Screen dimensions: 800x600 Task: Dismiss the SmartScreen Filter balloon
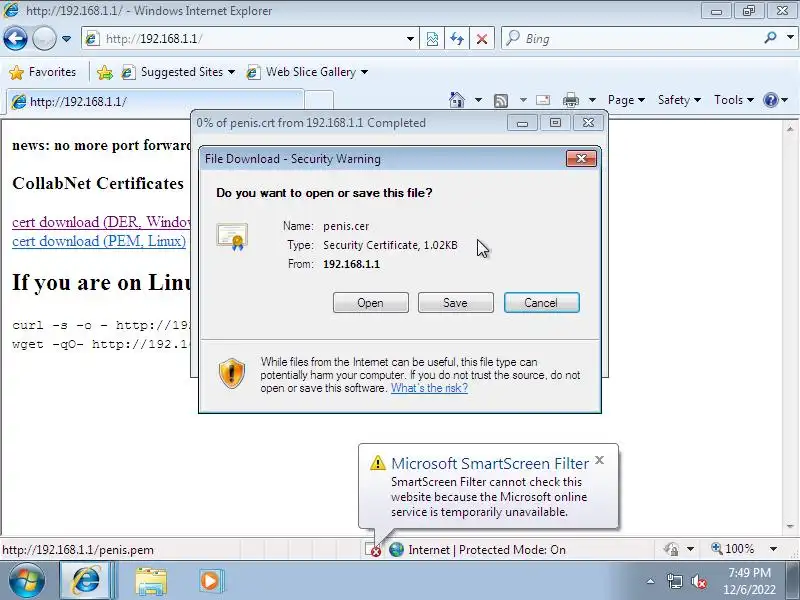[x=599, y=460]
